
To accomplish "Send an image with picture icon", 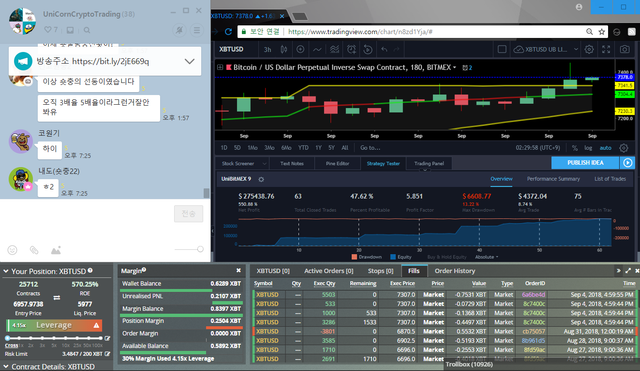I will coord(56,250).
